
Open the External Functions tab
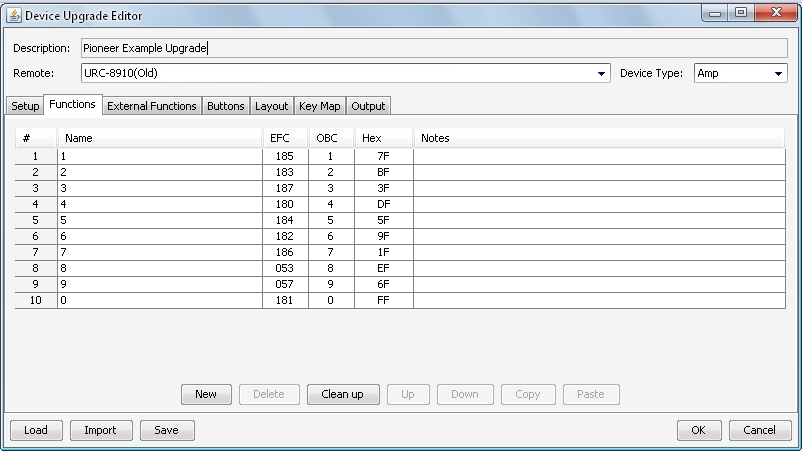pos(152,106)
